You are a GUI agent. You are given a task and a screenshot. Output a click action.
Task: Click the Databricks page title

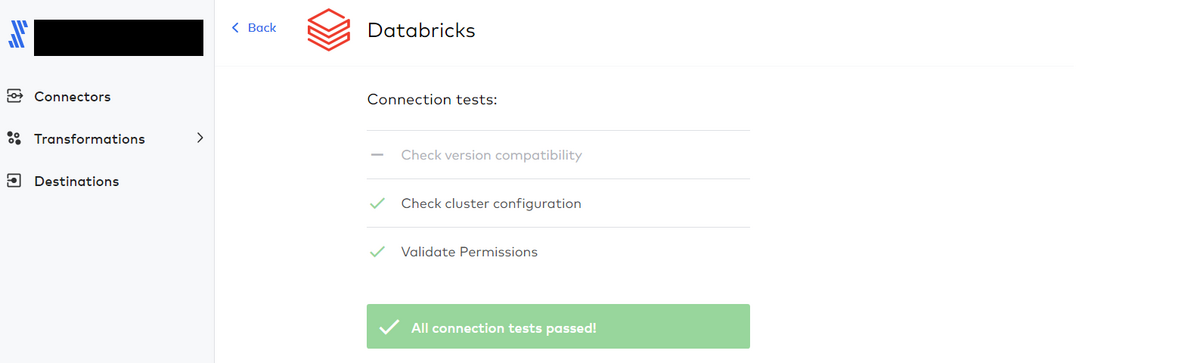[x=421, y=30]
